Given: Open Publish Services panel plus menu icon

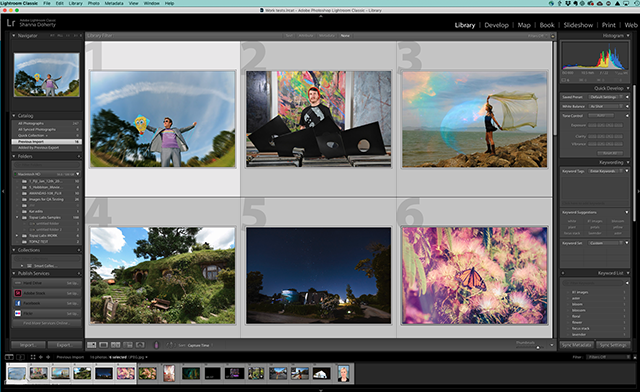Looking at the screenshot, I should click(79, 273).
